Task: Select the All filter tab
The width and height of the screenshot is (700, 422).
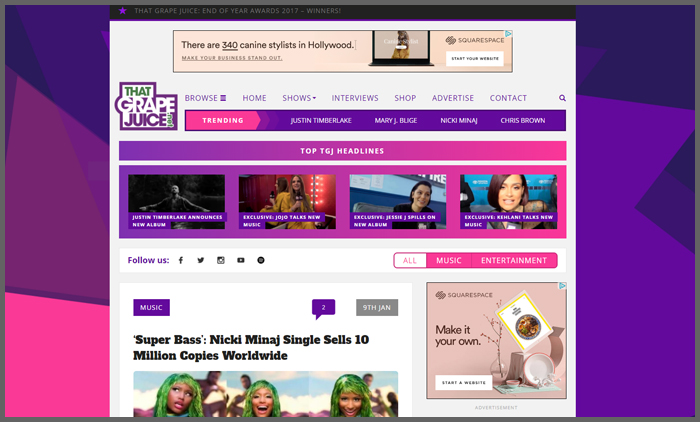Action: click(410, 260)
